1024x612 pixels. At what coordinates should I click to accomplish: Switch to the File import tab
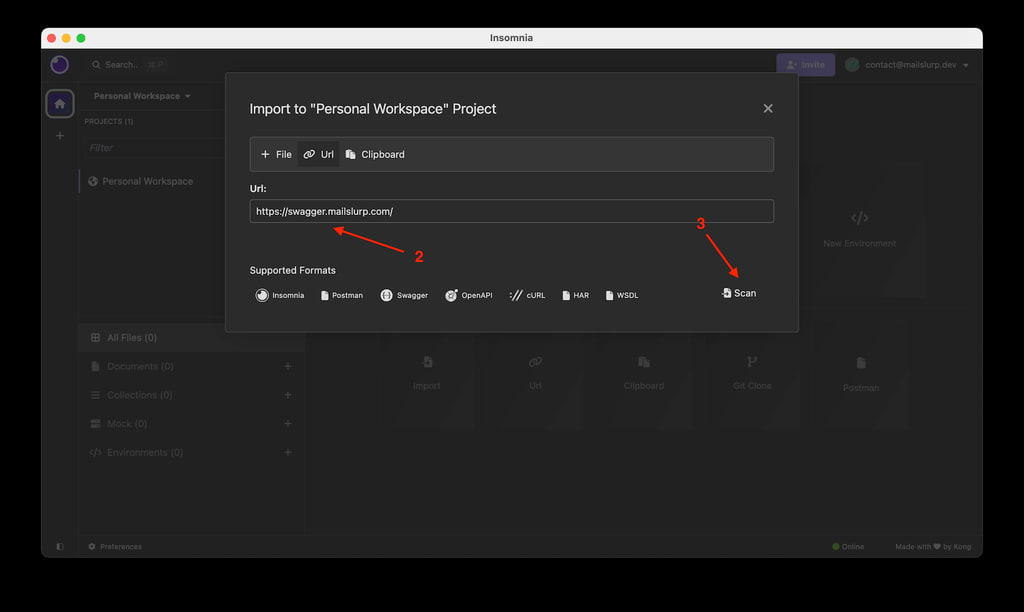pyautogui.click(x=276, y=154)
